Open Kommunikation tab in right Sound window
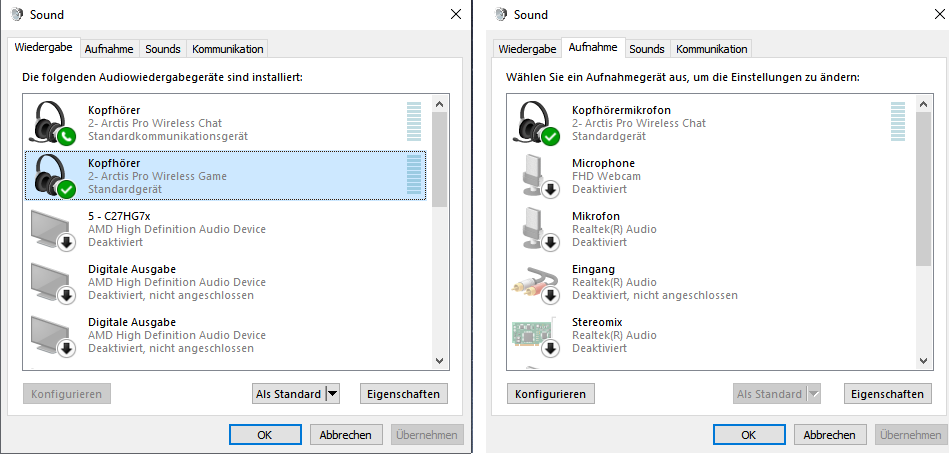The image size is (949, 454). (x=712, y=49)
